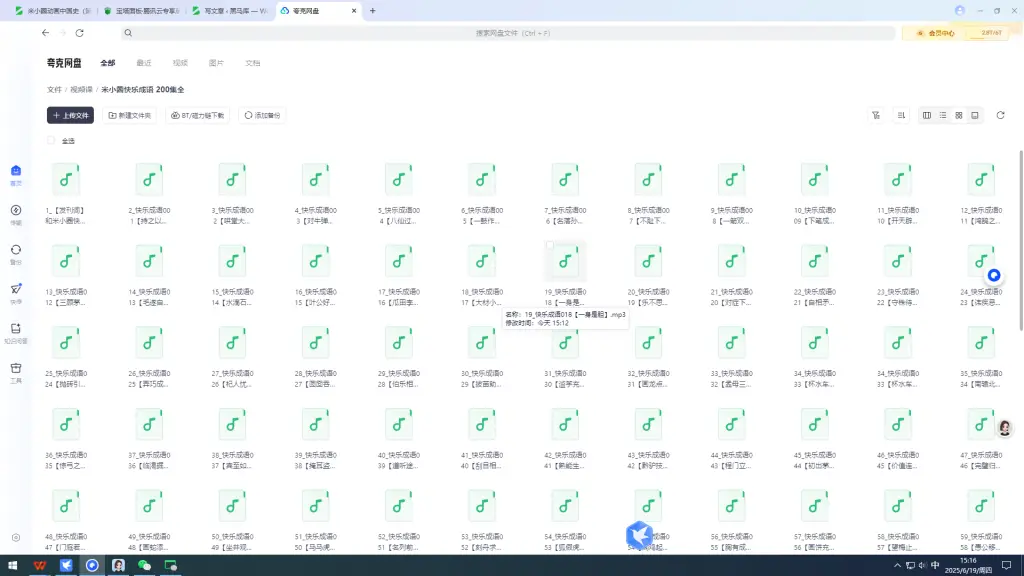This screenshot has width=1024, height=576.
Task: Select the 视频 category tab
Action: point(180,63)
